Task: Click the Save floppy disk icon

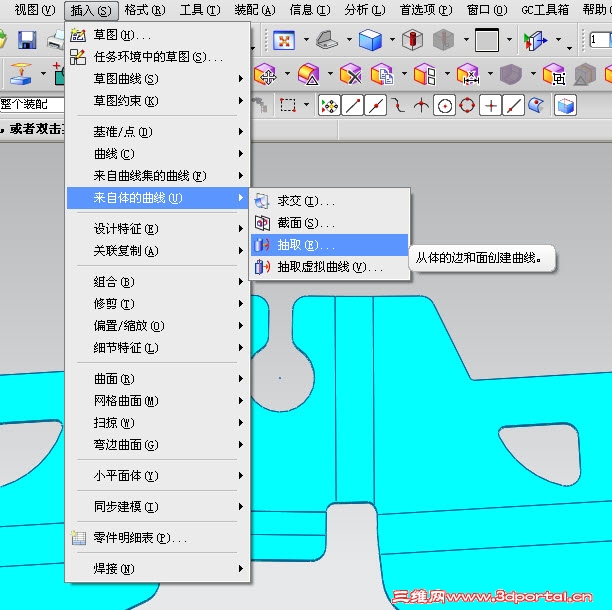Action: coord(27,40)
